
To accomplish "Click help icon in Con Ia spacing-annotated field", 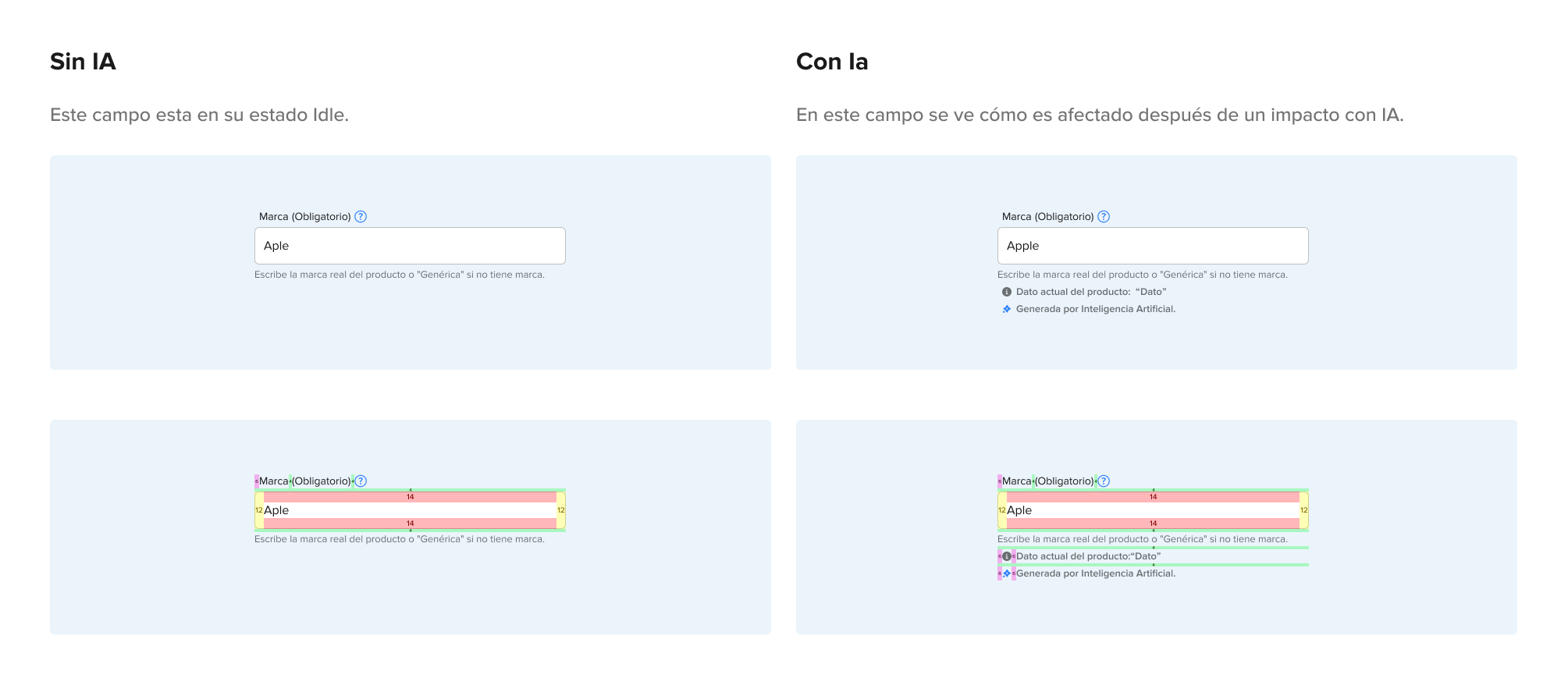I will [1104, 481].
